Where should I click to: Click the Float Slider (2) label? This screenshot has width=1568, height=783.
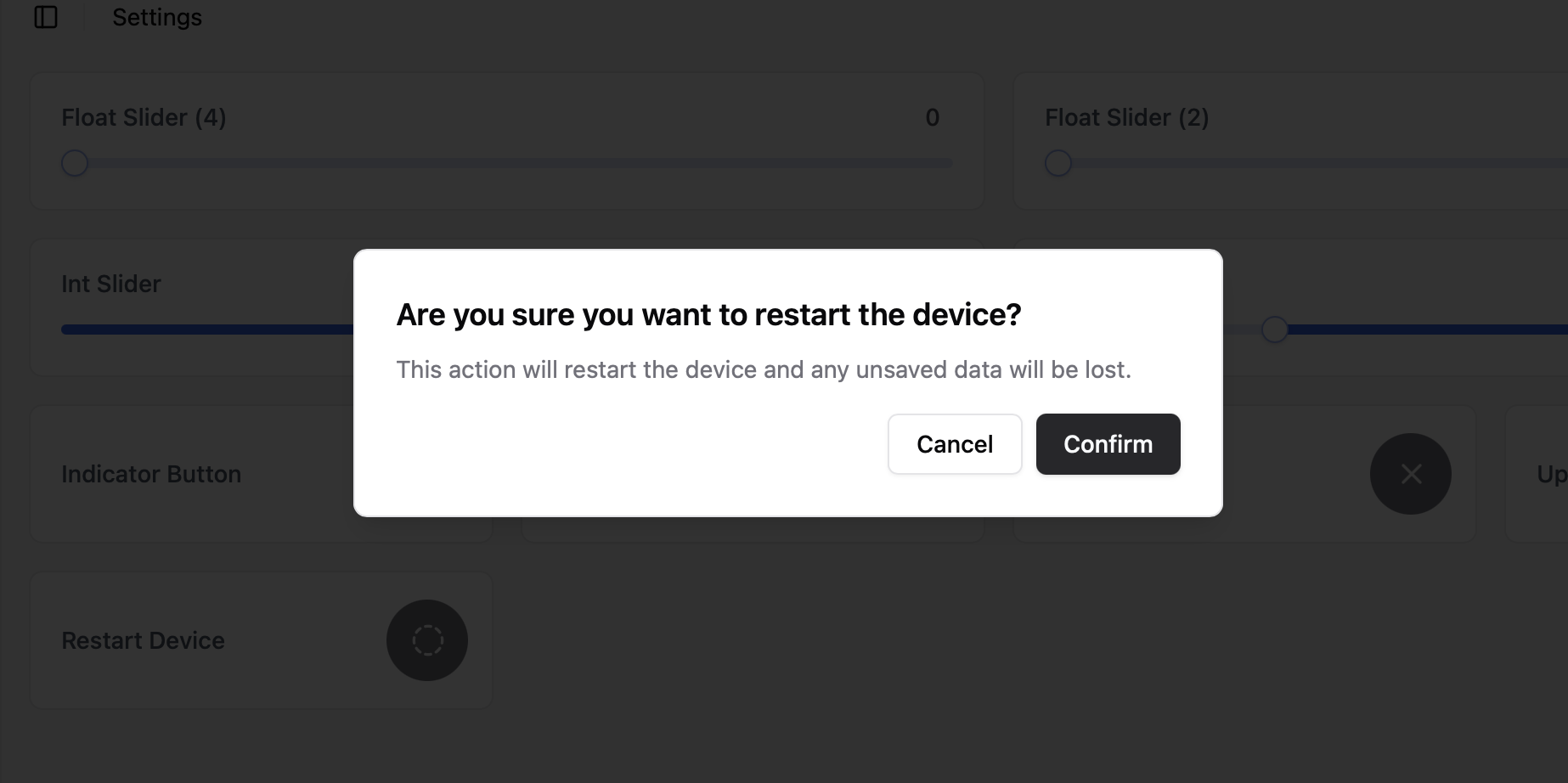point(1126,117)
